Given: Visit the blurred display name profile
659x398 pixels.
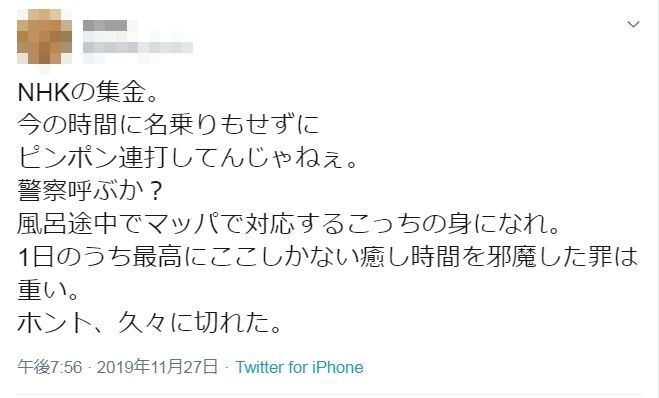Looking at the screenshot, I should pyautogui.click(x=105, y=25).
